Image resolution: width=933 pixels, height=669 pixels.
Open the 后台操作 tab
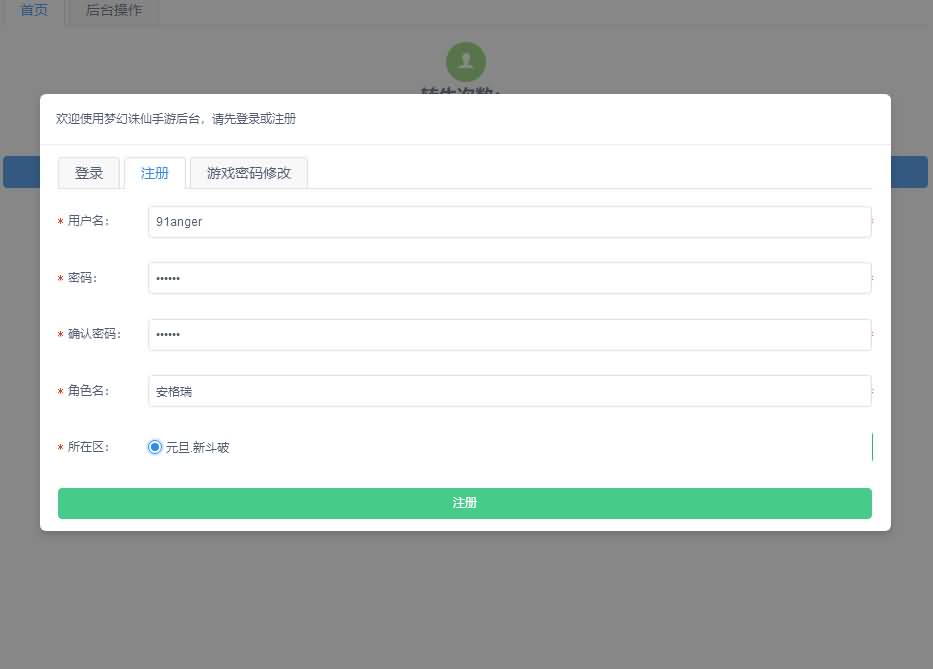[114, 11]
